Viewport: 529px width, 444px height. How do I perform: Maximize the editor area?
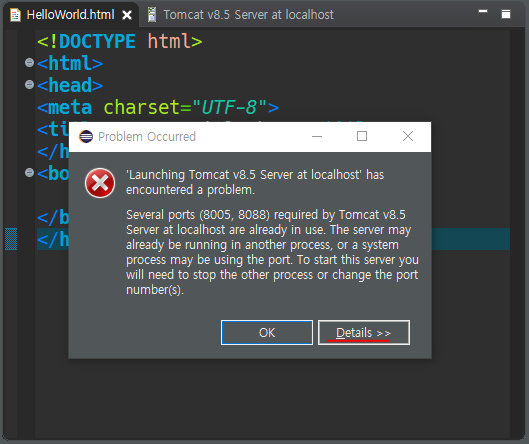(506, 14)
